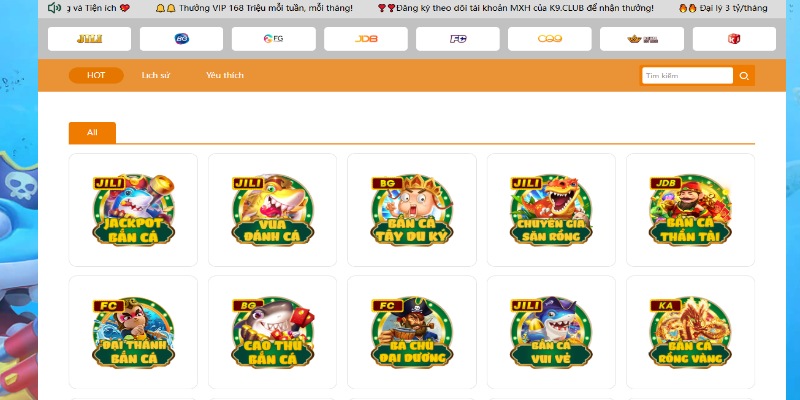This screenshot has height=400, width=800.
Task: Filter by JILI provider button
Action: (x=89, y=39)
